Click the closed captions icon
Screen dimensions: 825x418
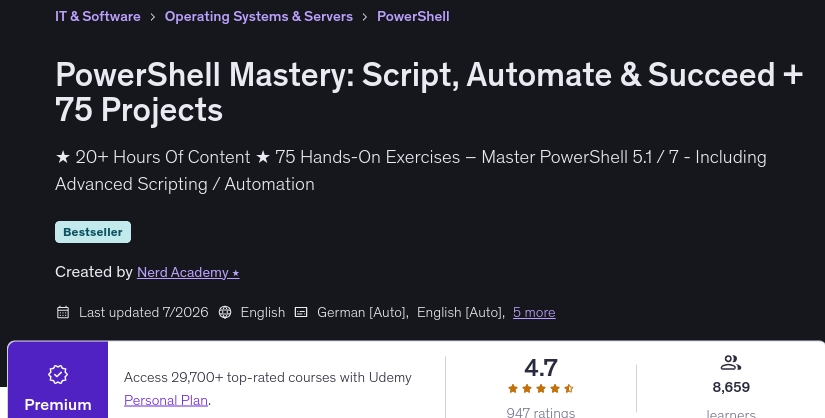(301, 312)
